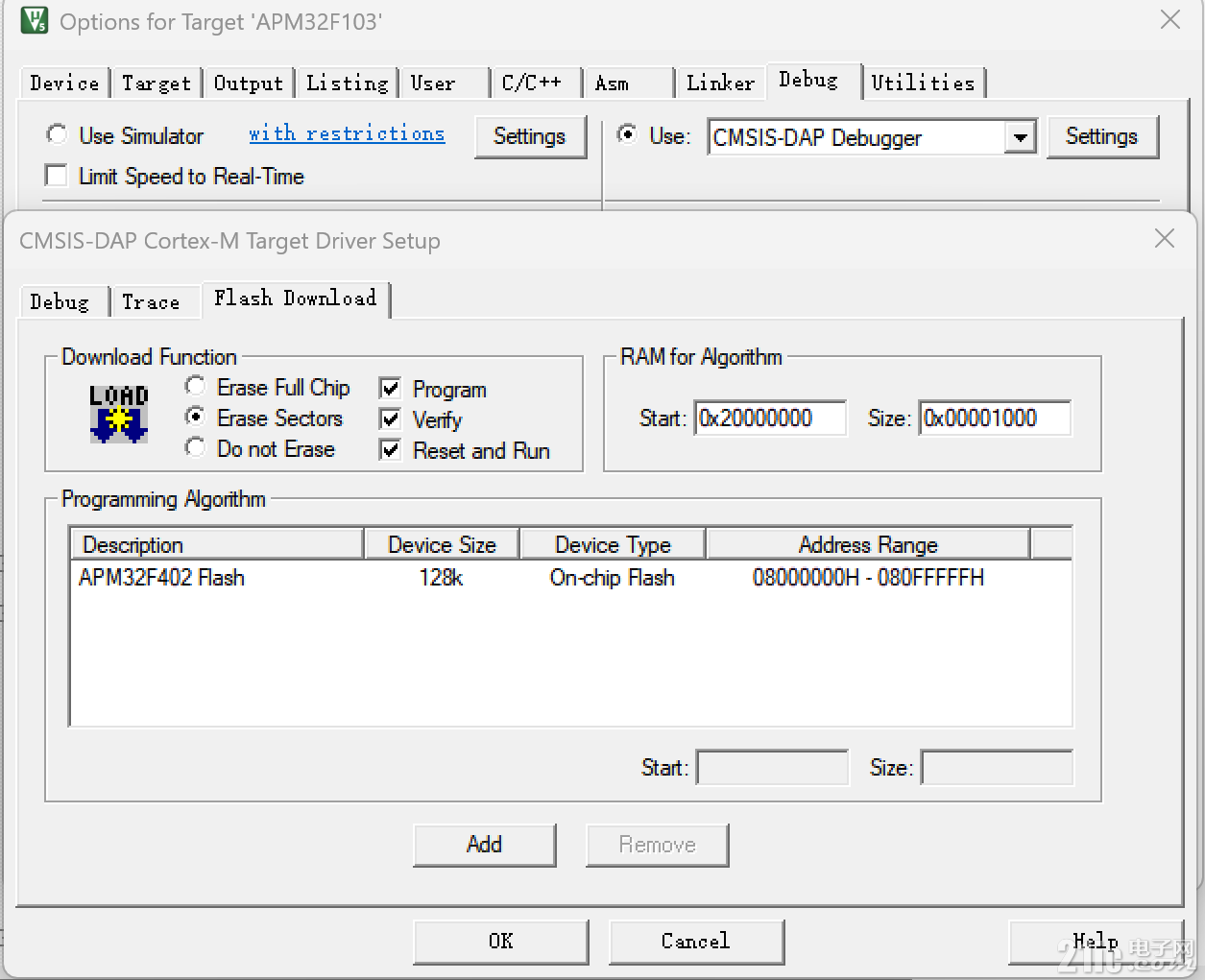Toggle the Program checkbox
The image size is (1205, 980).
(390, 389)
